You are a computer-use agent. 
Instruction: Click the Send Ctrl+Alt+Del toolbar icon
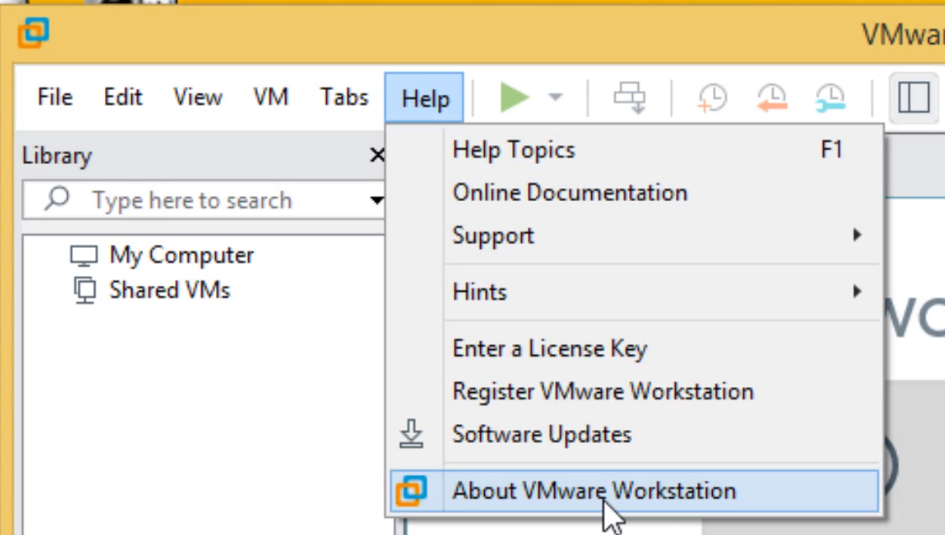(630, 98)
